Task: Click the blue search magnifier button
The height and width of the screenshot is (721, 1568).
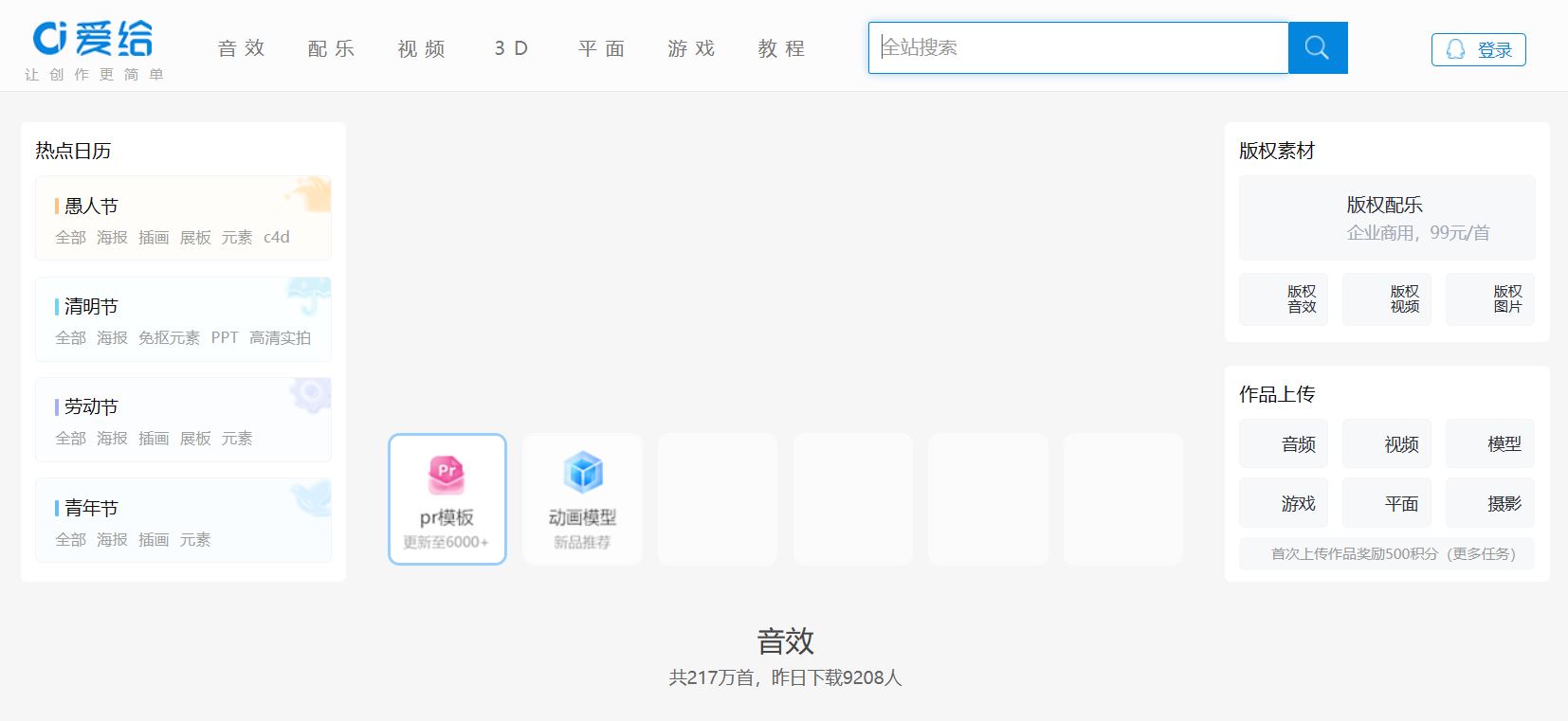Action: pos(1318,47)
